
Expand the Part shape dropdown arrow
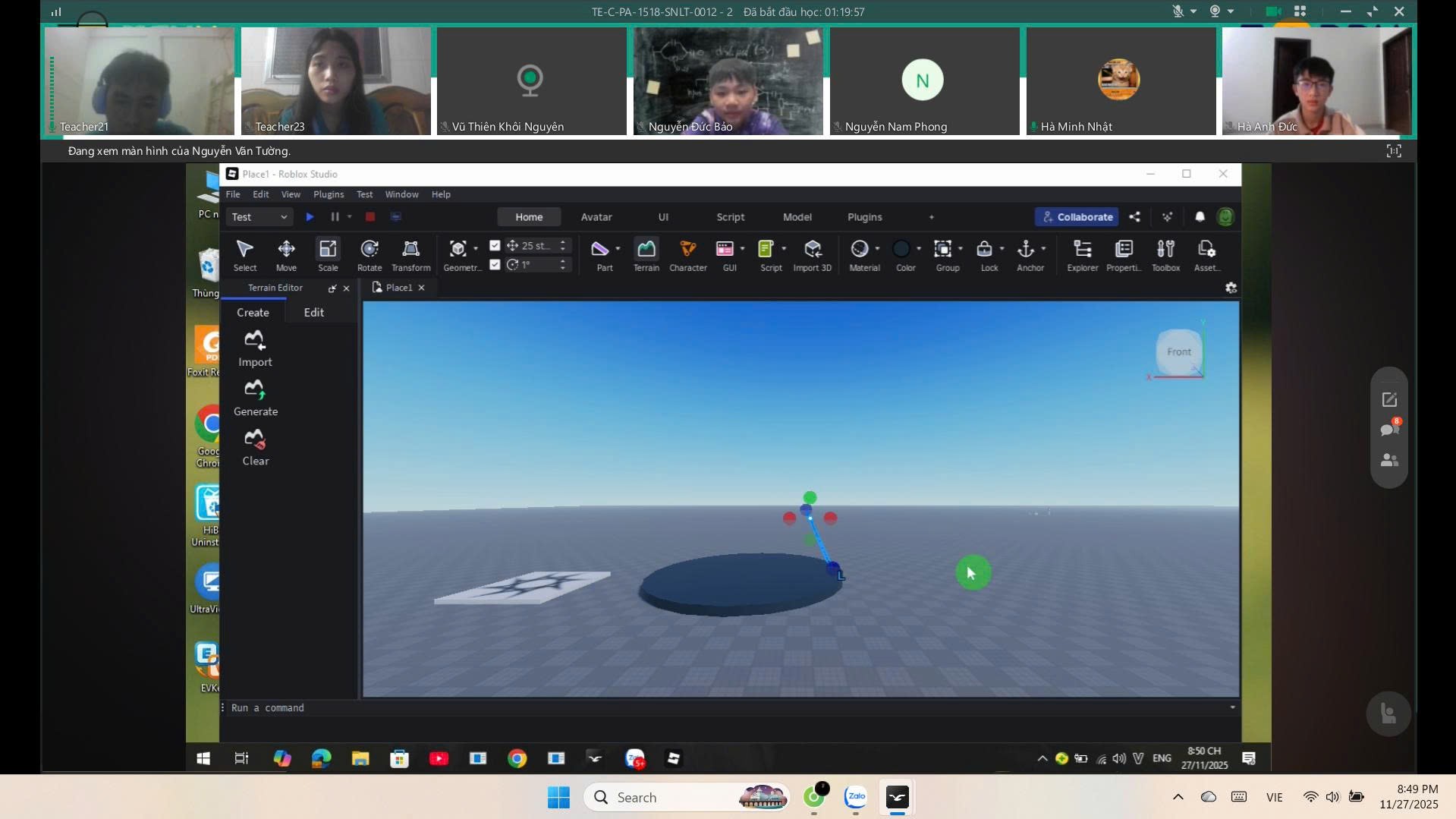click(x=618, y=249)
